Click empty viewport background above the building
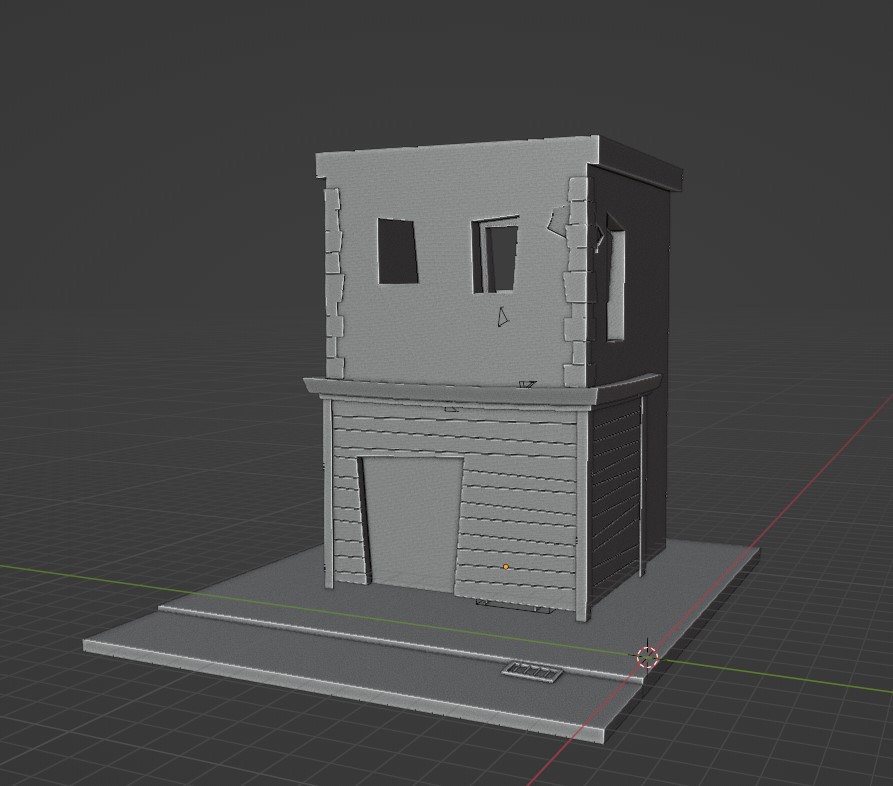 pos(450,70)
